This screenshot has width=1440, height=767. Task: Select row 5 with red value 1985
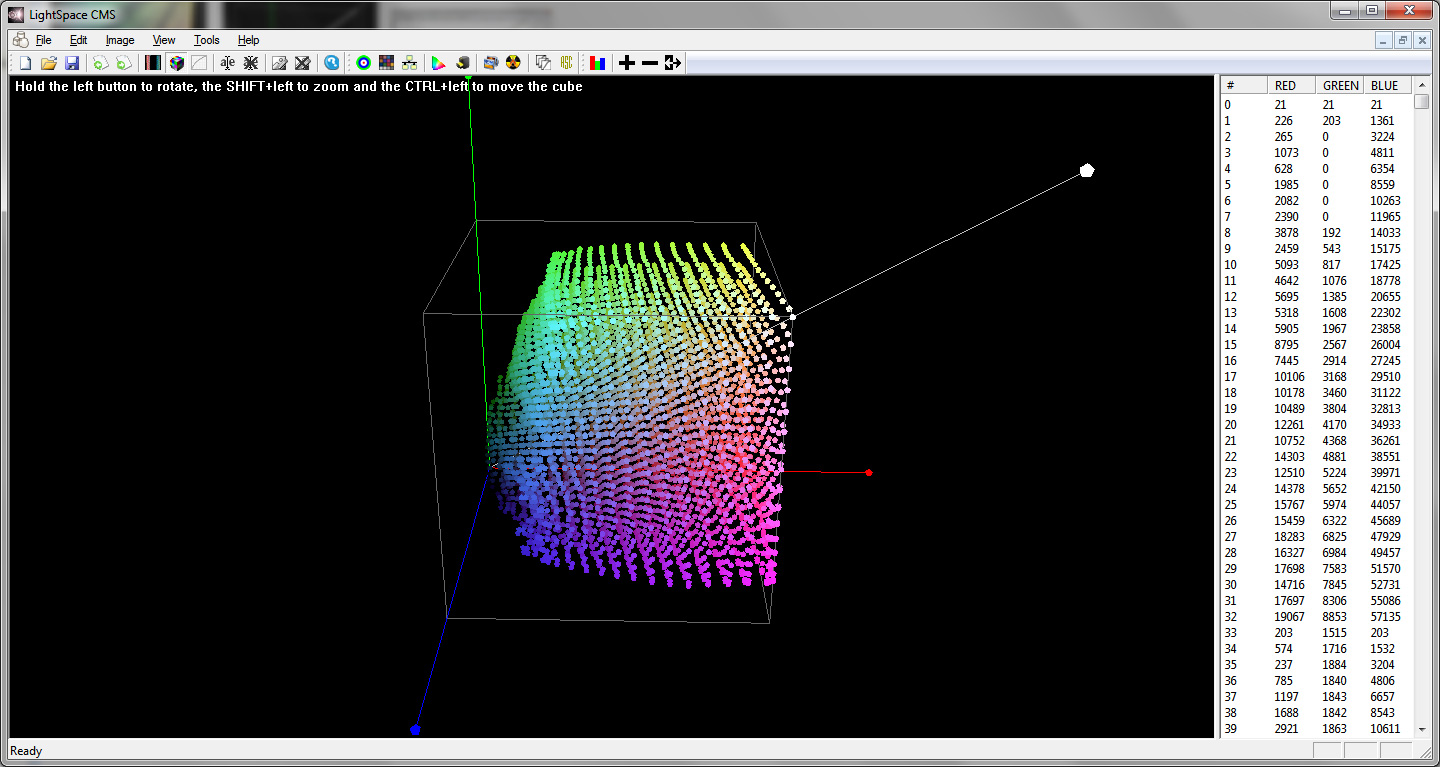click(x=1316, y=185)
